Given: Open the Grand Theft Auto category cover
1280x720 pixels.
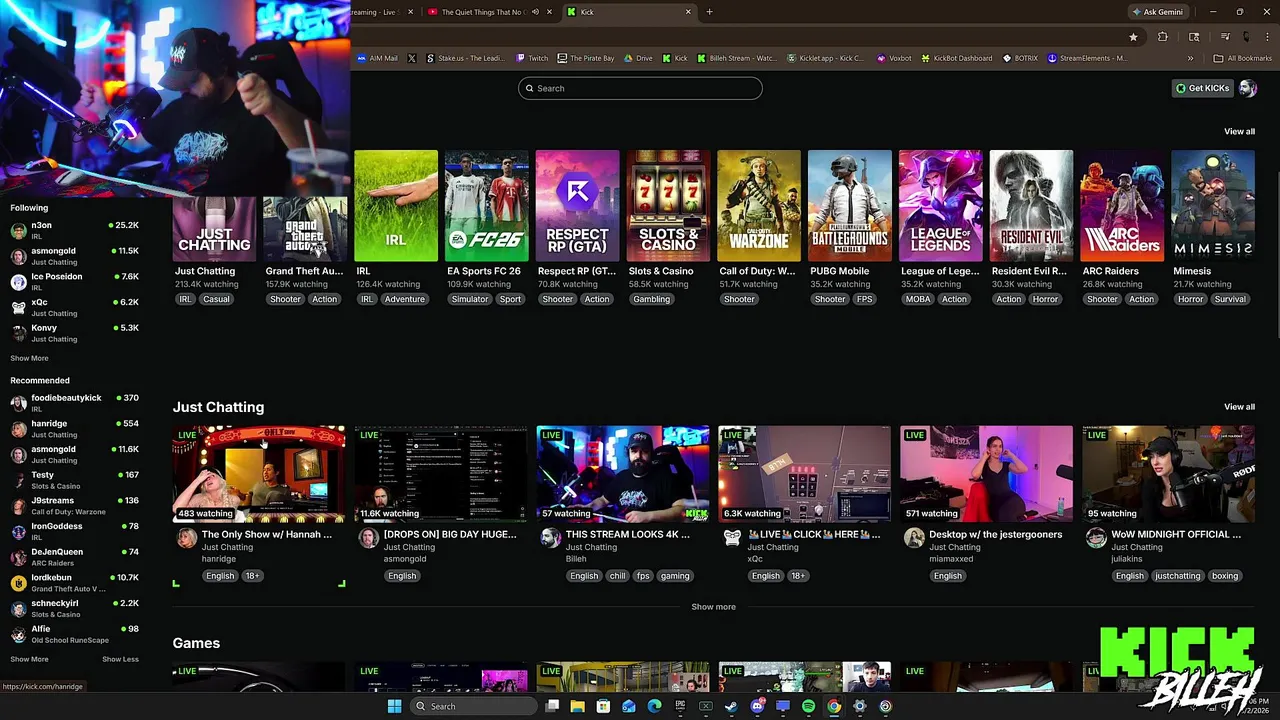Looking at the screenshot, I should (x=305, y=229).
